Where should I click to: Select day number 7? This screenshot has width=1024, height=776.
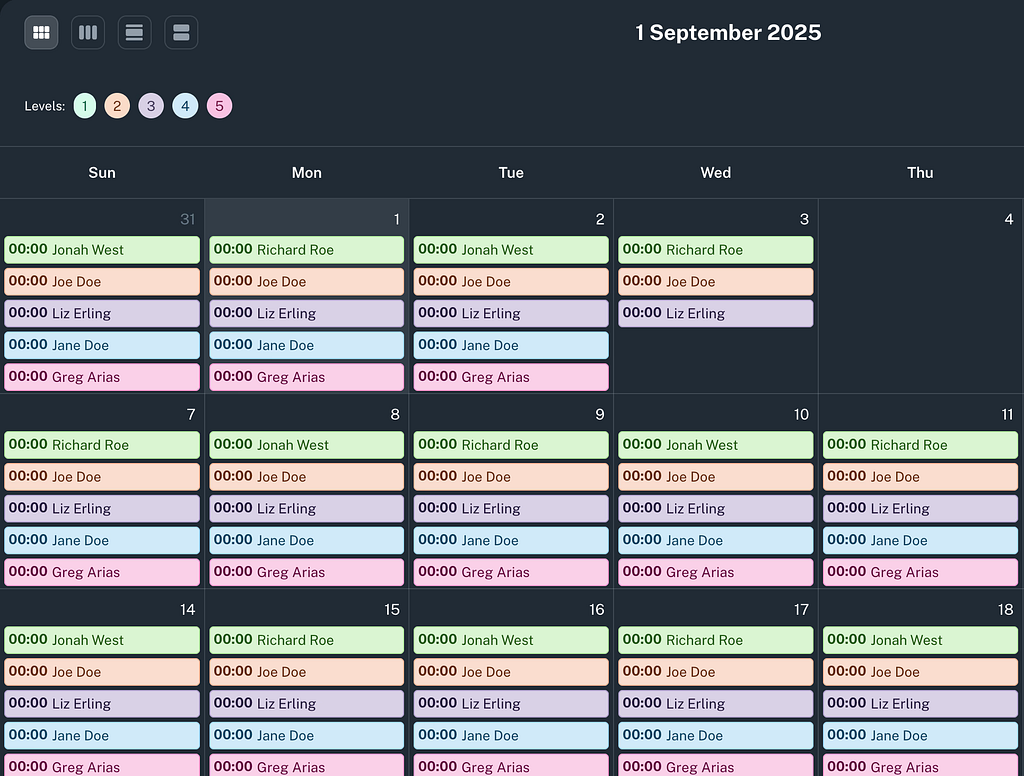click(191, 415)
